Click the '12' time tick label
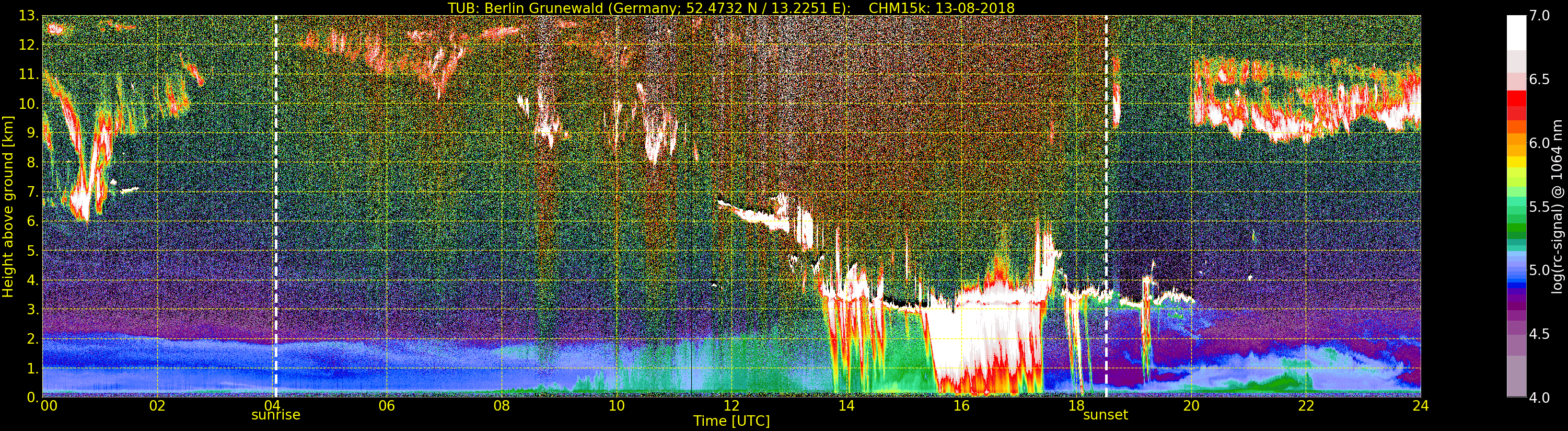 click(x=731, y=405)
